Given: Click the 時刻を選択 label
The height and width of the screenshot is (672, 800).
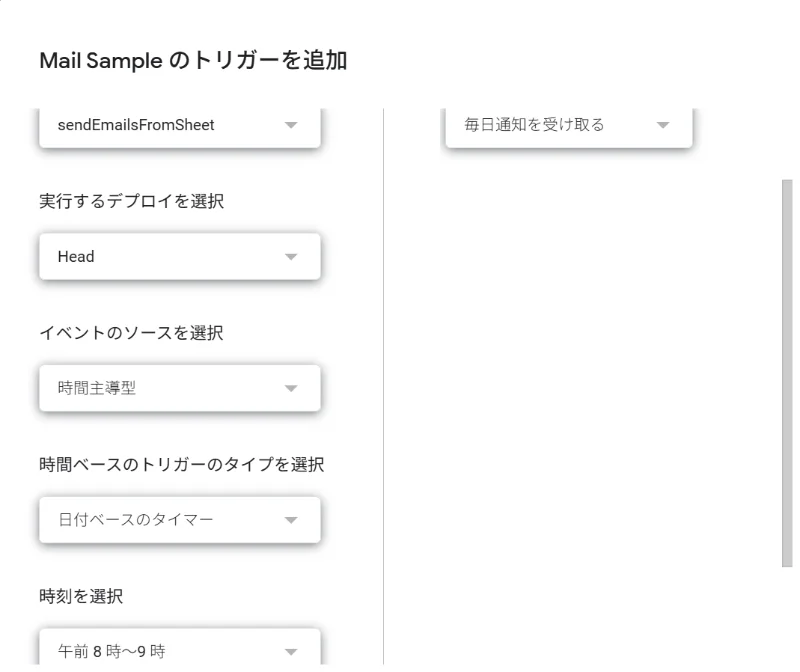Looking at the screenshot, I should pos(81,596).
